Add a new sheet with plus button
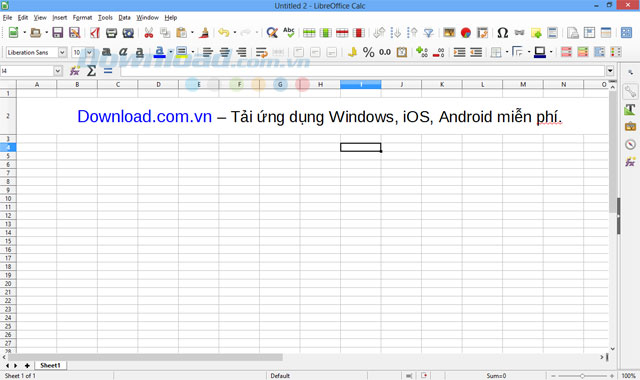 click(27, 366)
